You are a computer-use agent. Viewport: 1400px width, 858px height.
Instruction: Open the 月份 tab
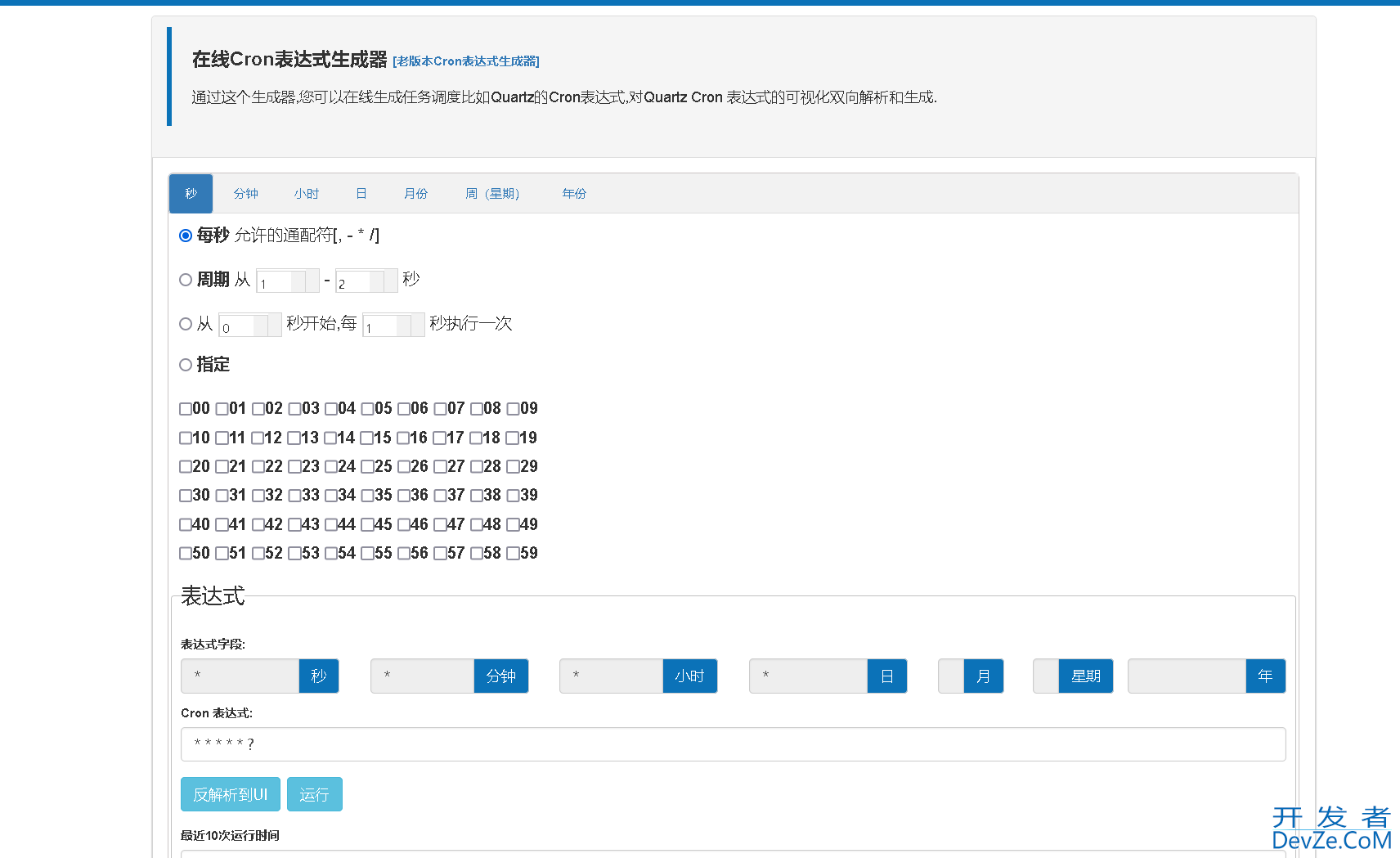(x=416, y=194)
